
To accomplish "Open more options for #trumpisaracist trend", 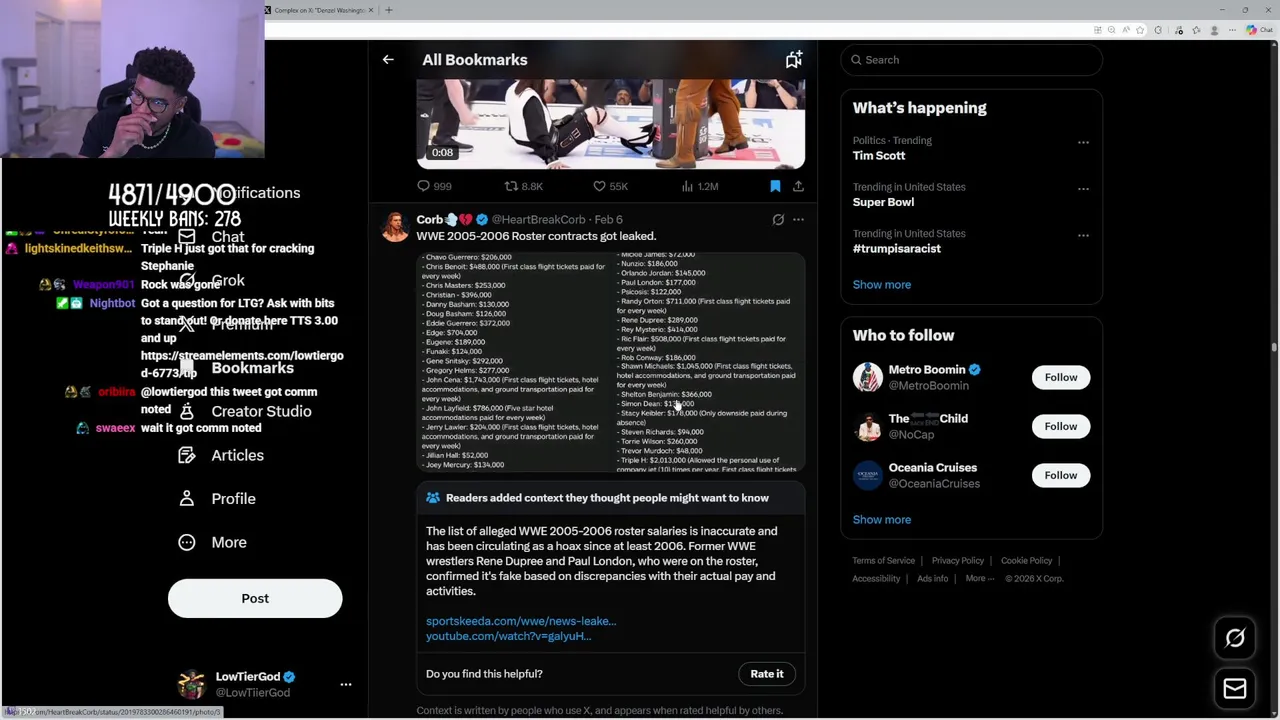I will [1083, 235].
